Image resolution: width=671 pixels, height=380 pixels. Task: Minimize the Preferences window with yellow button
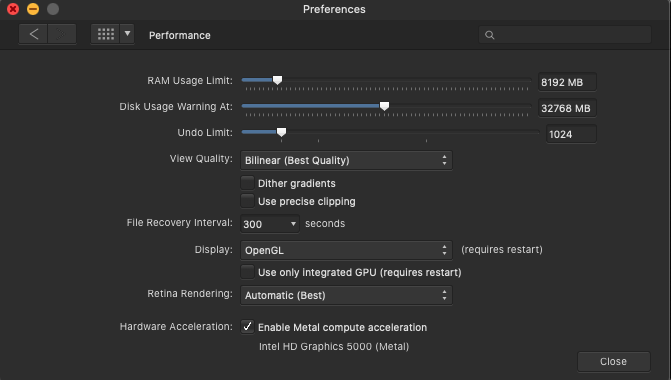(33, 9)
